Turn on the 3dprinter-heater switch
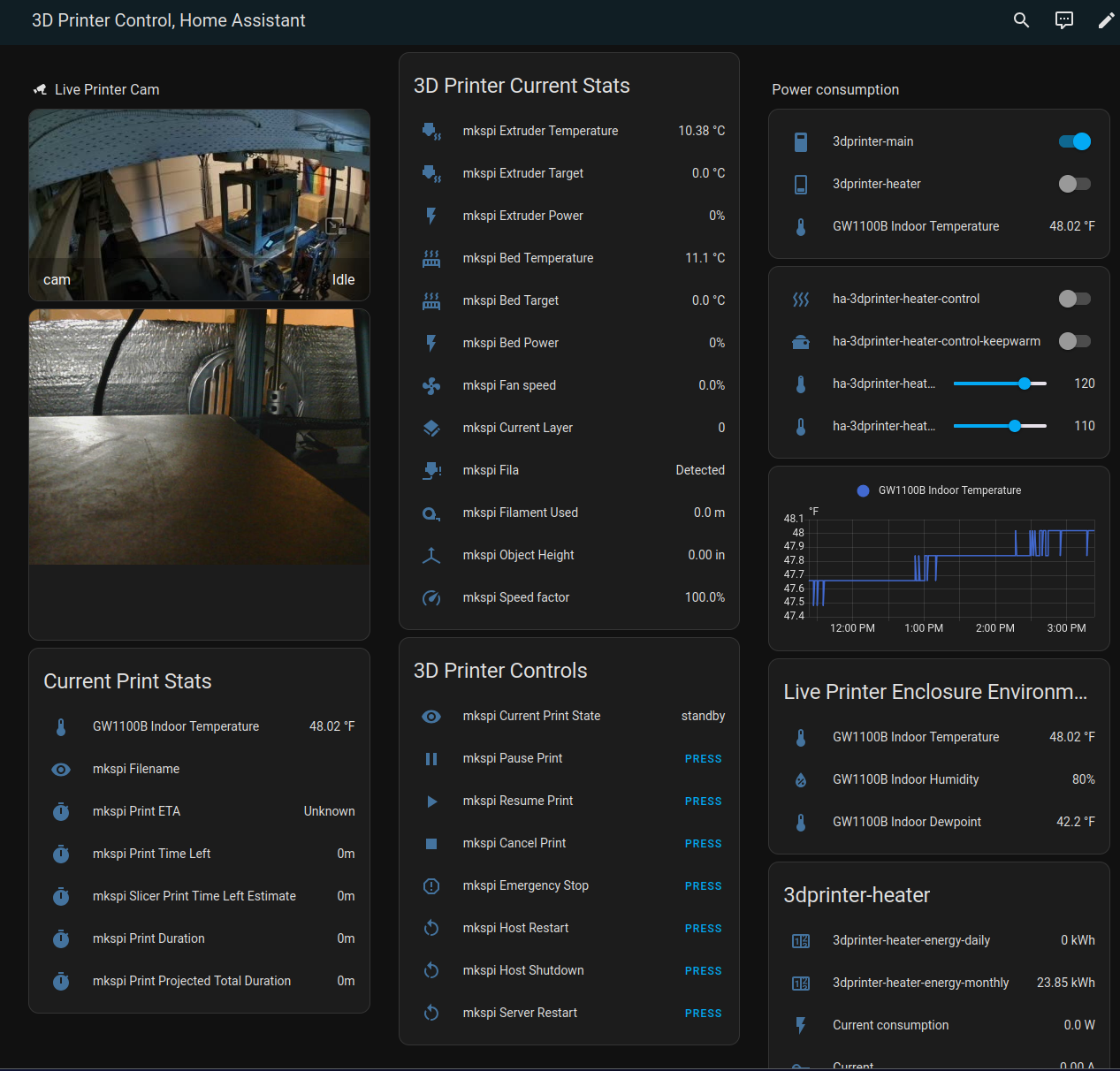Screen dimensions: 1120x1071 (1075, 184)
